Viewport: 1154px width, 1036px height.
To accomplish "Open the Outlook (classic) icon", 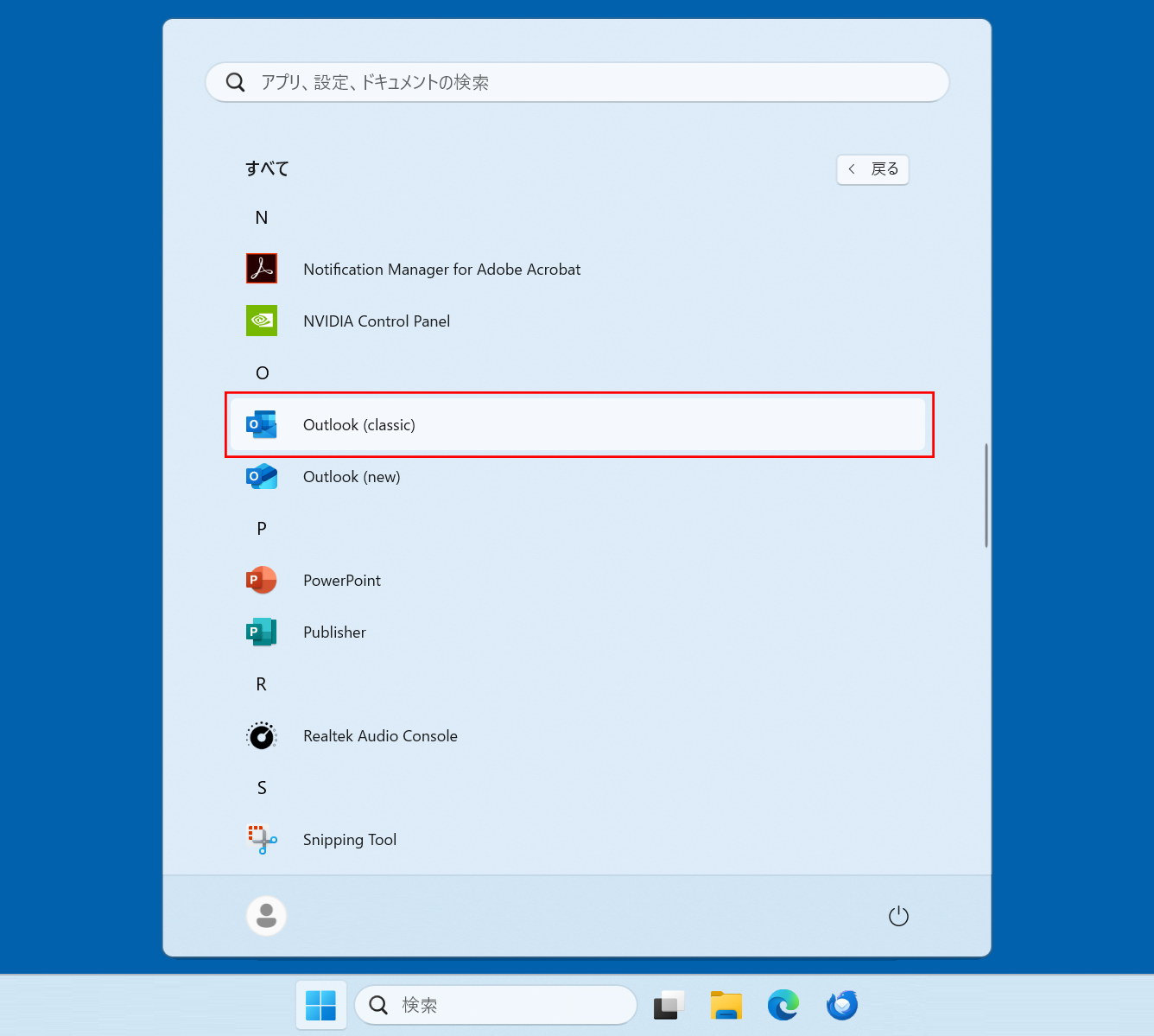I will point(262,424).
